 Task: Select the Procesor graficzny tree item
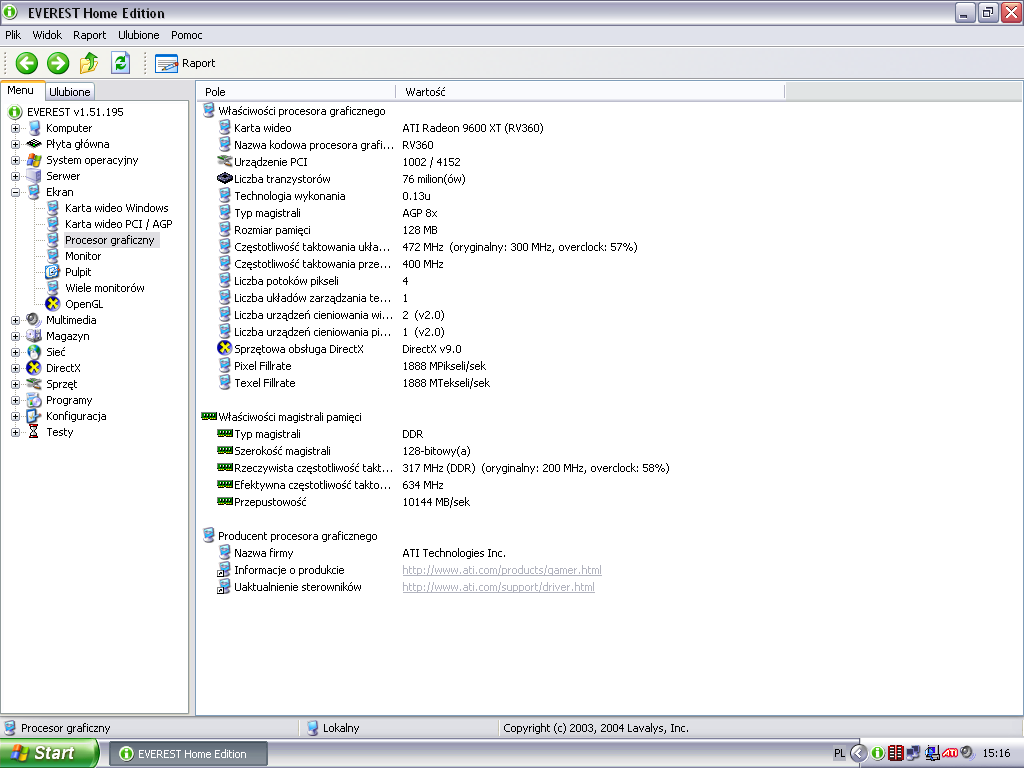click(x=110, y=240)
